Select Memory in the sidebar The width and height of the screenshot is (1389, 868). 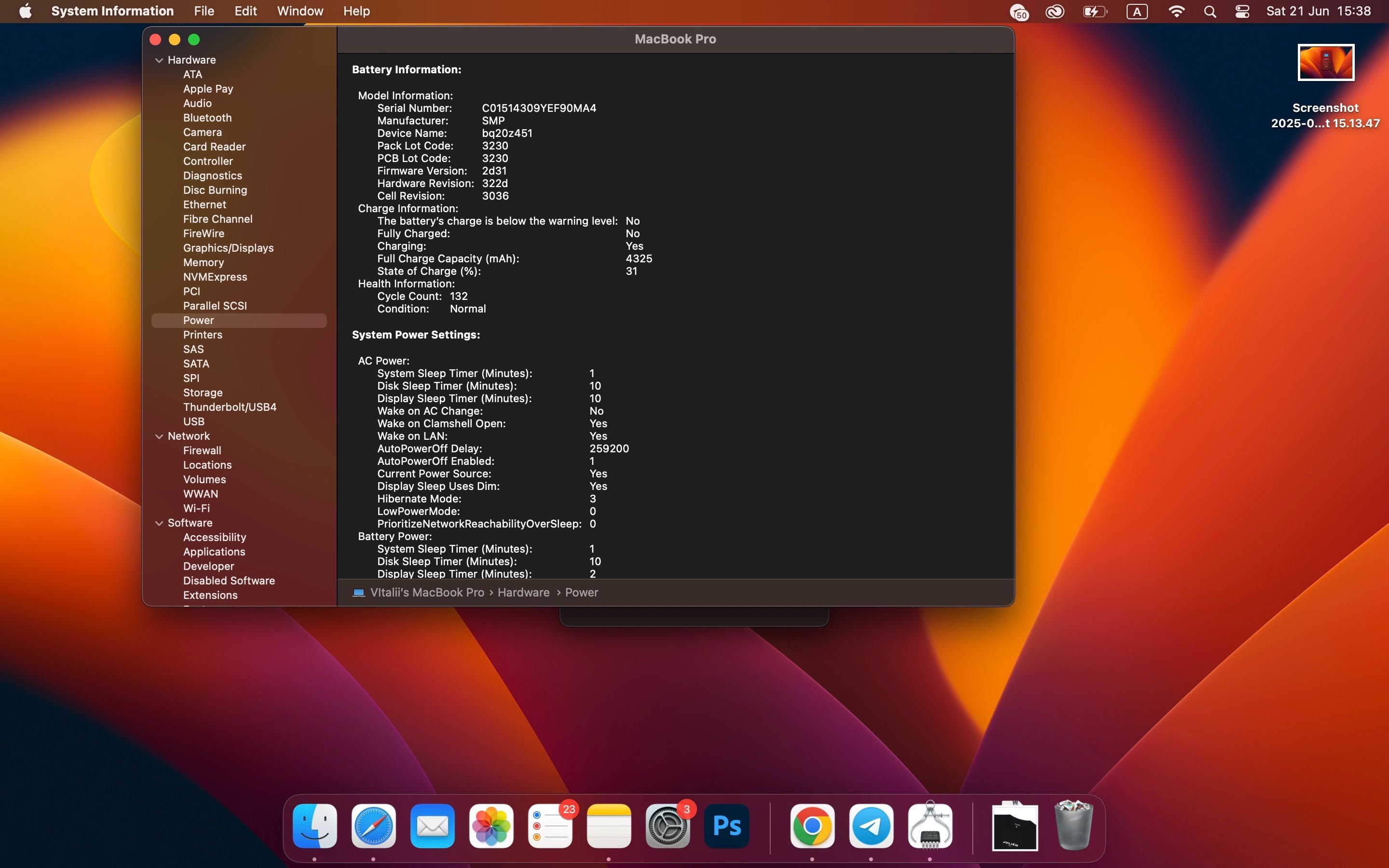[203, 262]
